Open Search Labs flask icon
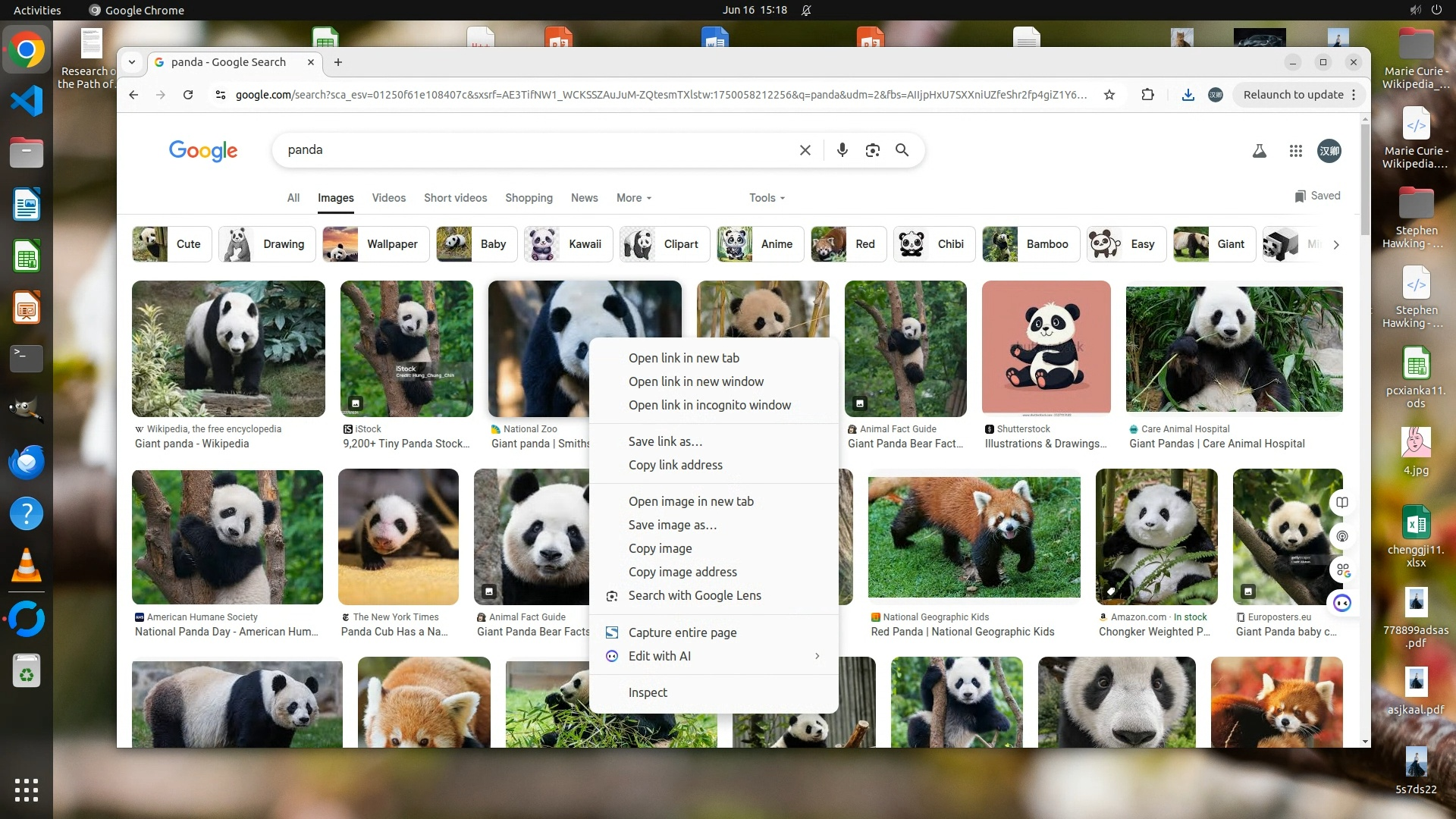Image resolution: width=1456 pixels, height=819 pixels. click(1259, 151)
